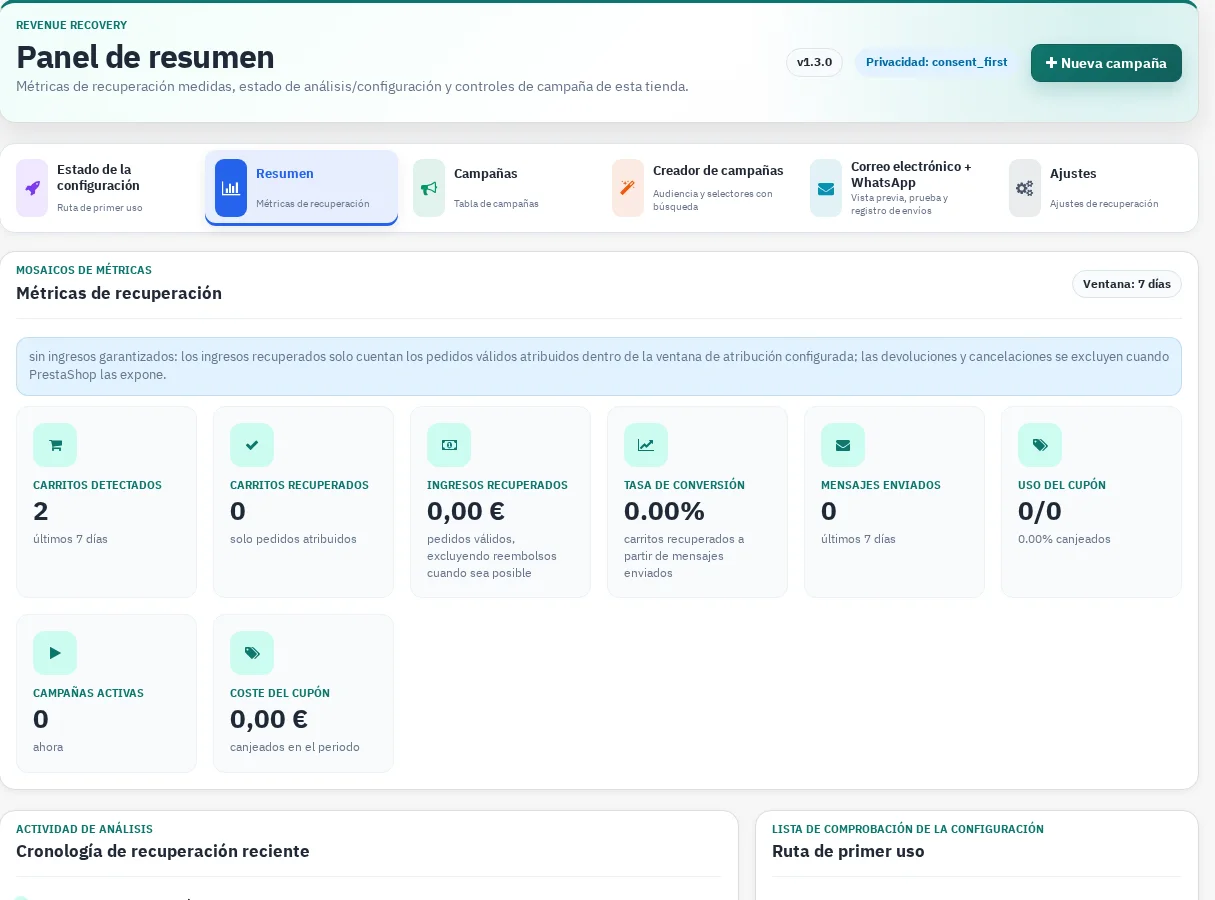Click the magic wand icon for Creador de campañas

pyautogui.click(x=628, y=188)
